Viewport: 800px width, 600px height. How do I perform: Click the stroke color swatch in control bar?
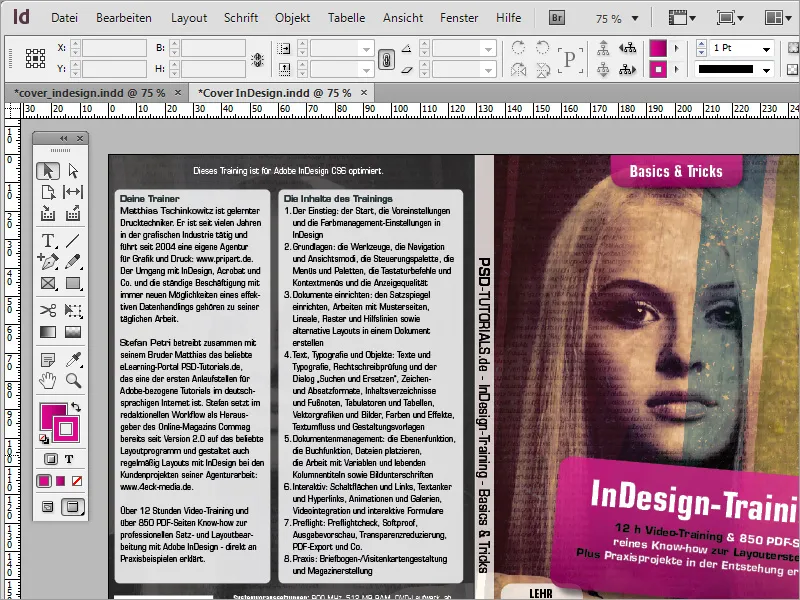(658, 69)
